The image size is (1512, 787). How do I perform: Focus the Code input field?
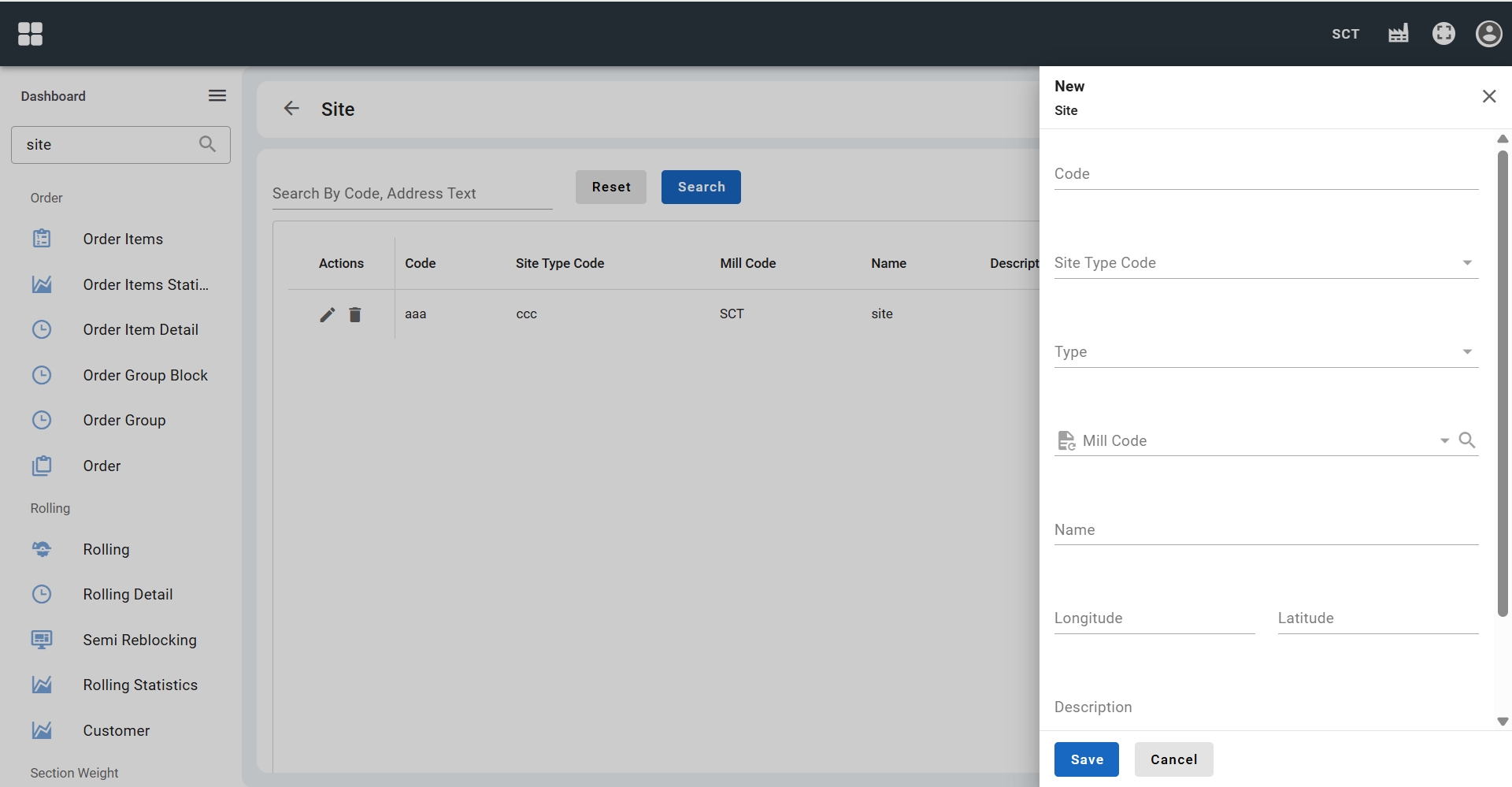coord(1266,174)
